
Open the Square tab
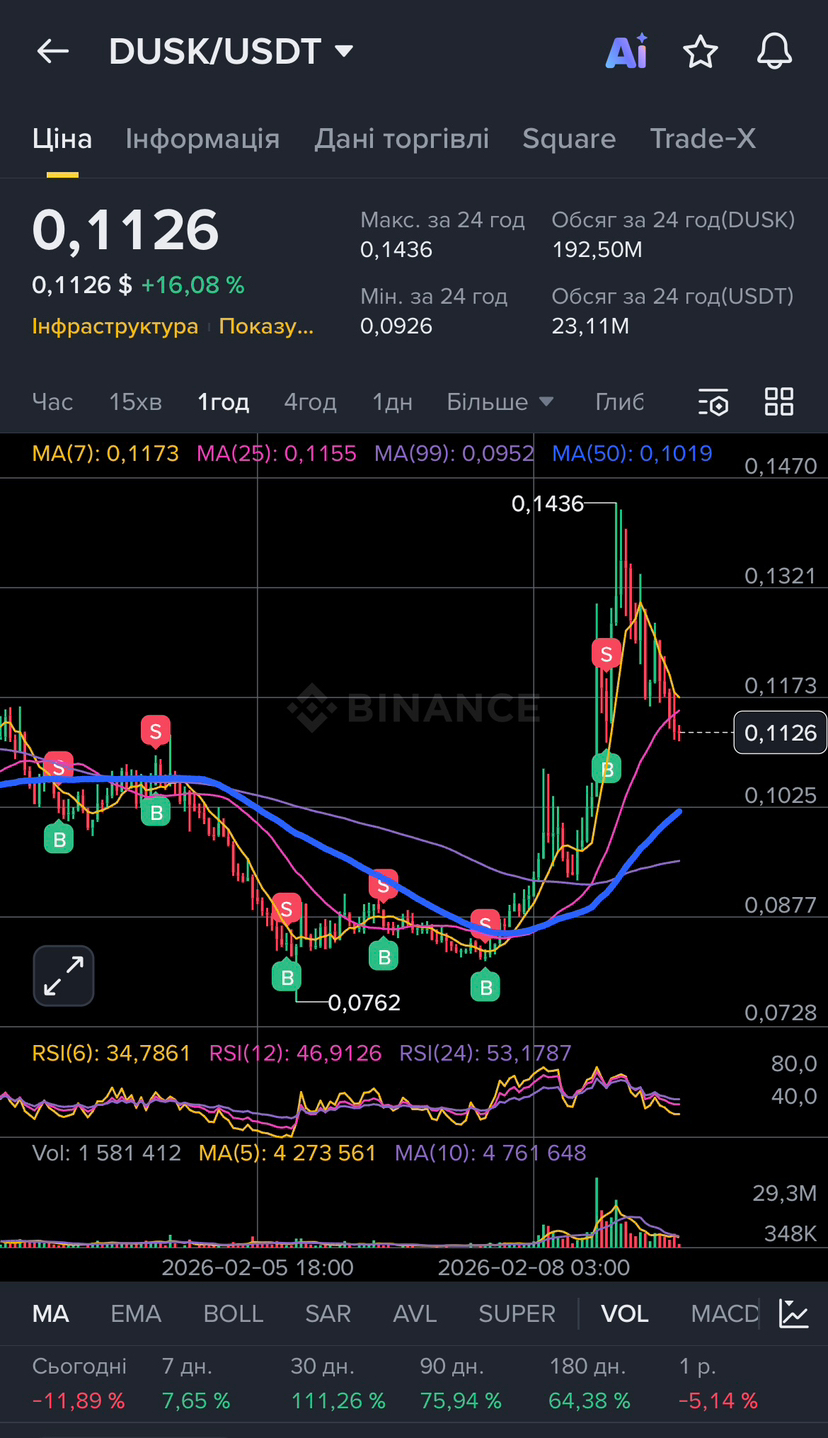pos(569,138)
